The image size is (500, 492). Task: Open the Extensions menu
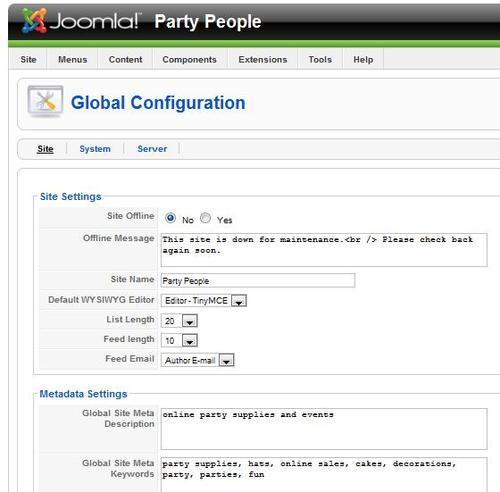(x=263, y=59)
